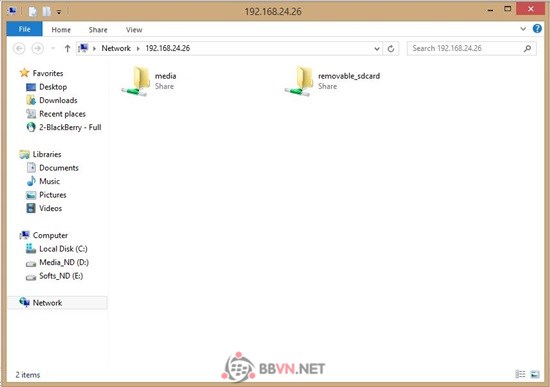Screen dimensions: 550x387
Task: Open the removable_sdcard shared folder
Action: [333, 81]
